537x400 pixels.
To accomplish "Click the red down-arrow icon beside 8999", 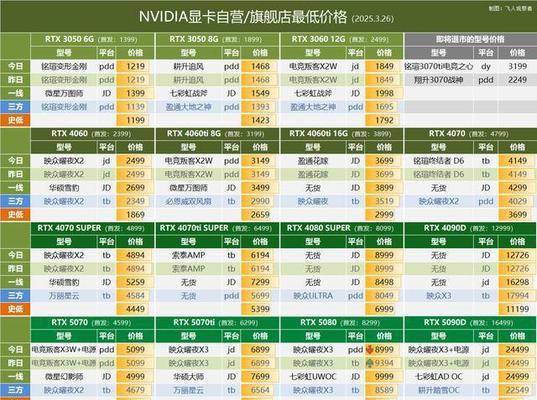I will [369, 350].
